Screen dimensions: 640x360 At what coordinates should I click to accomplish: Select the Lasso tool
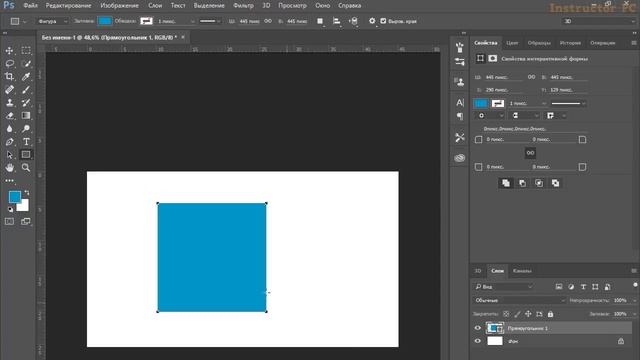(x=9, y=64)
